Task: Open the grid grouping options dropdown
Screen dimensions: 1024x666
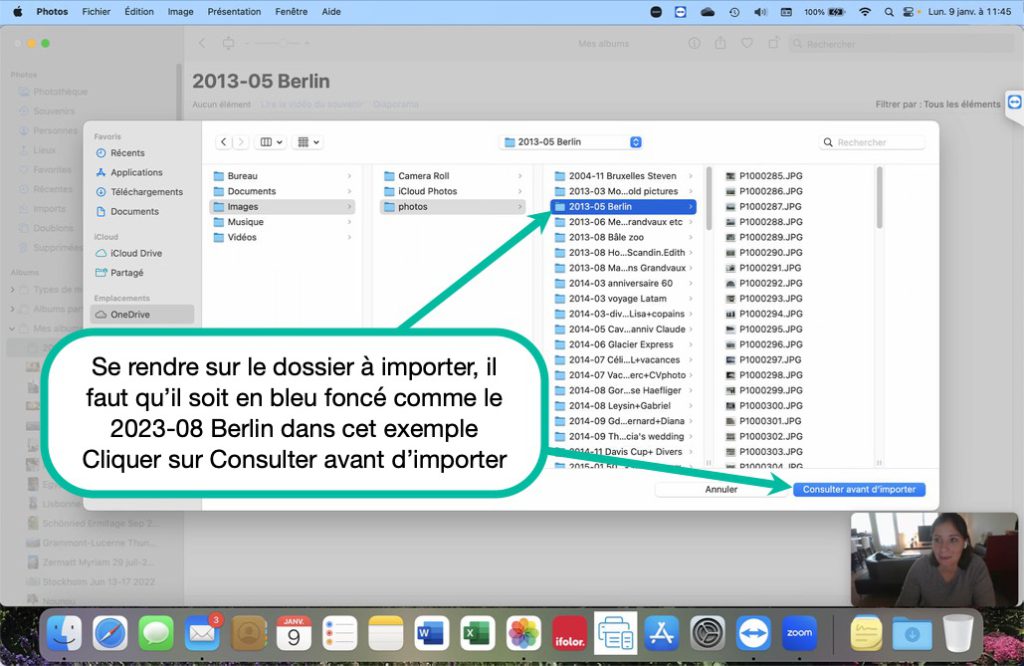Action: (x=309, y=143)
